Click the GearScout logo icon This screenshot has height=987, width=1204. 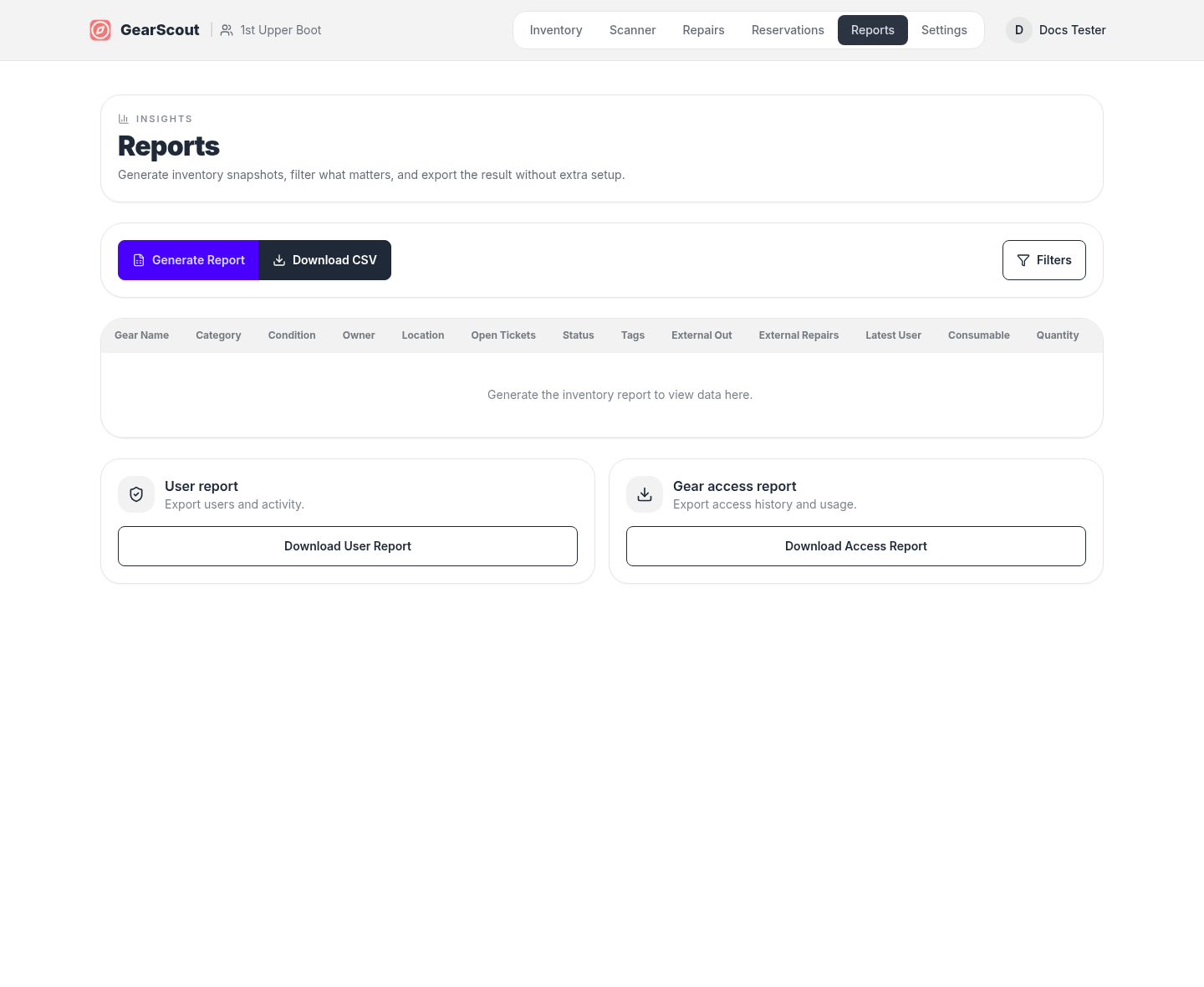tap(100, 30)
